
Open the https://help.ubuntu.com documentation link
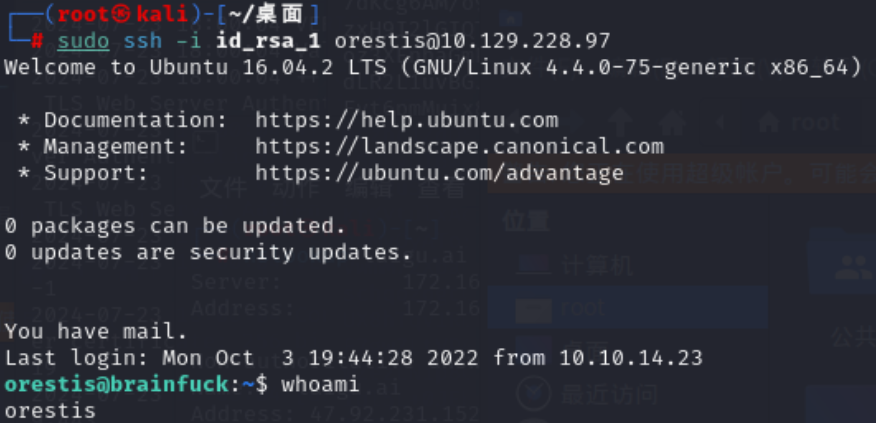407,120
